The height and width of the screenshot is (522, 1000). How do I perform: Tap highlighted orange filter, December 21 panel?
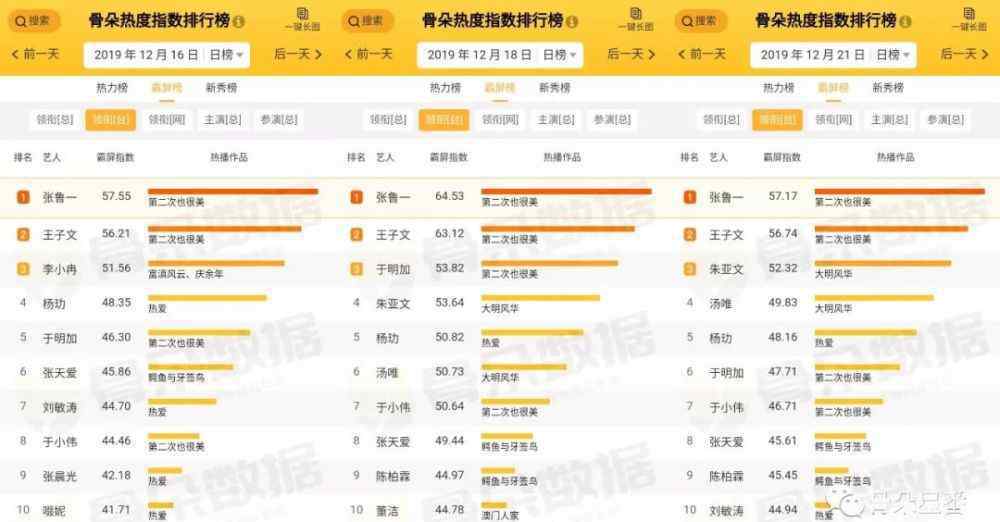777,119
